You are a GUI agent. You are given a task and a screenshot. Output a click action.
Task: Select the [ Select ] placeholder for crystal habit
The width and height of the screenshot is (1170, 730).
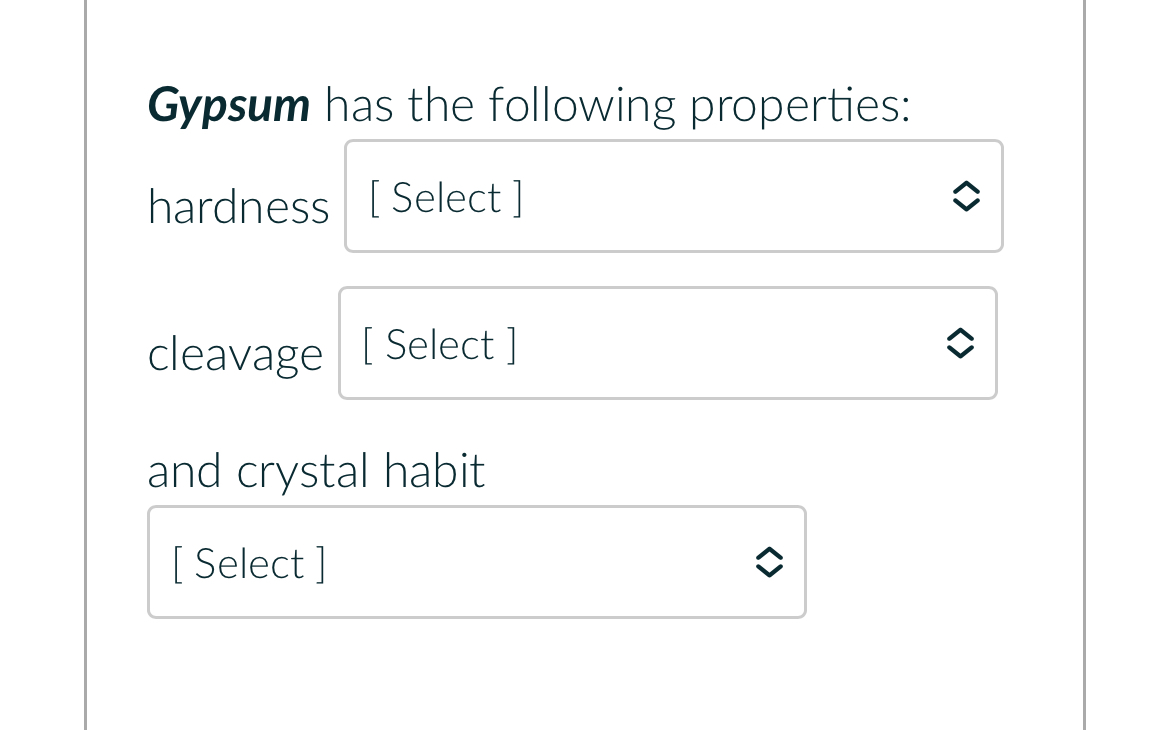248,562
